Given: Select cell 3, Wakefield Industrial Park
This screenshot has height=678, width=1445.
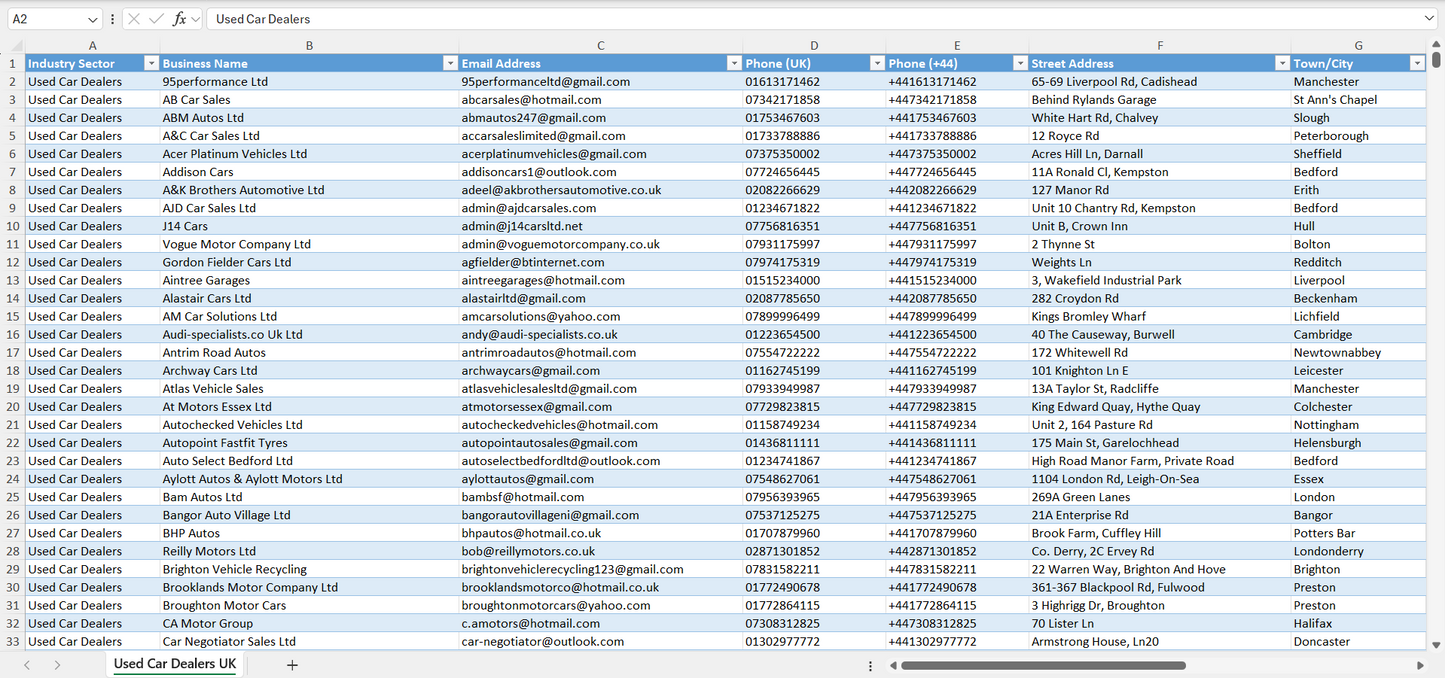Looking at the screenshot, I should tap(1160, 280).
